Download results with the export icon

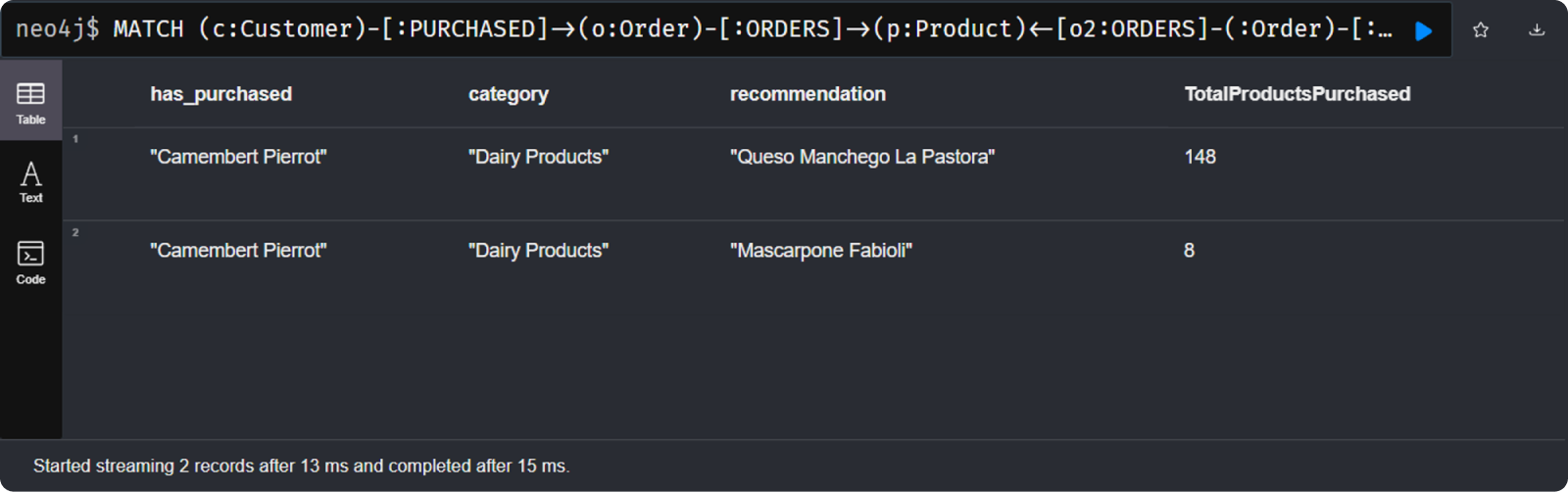pyautogui.click(x=1537, y=30)
